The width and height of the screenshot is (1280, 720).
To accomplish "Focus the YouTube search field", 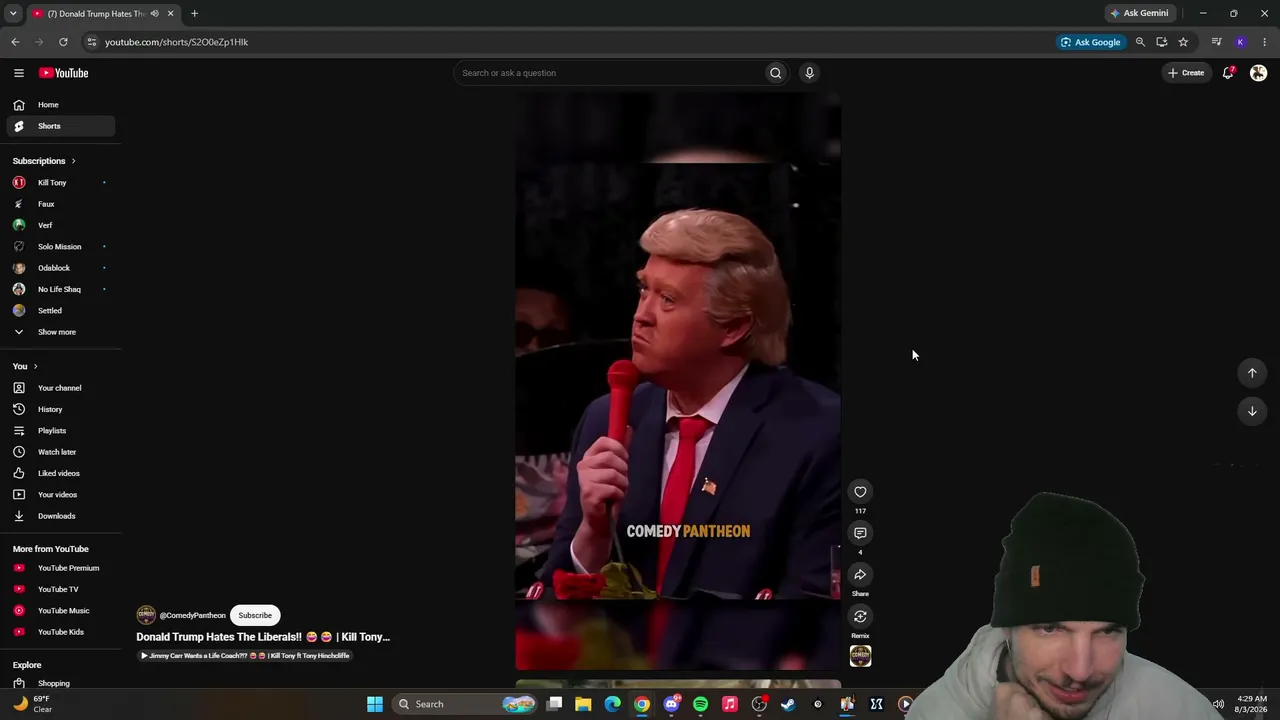I will click(x=608, y=73).
